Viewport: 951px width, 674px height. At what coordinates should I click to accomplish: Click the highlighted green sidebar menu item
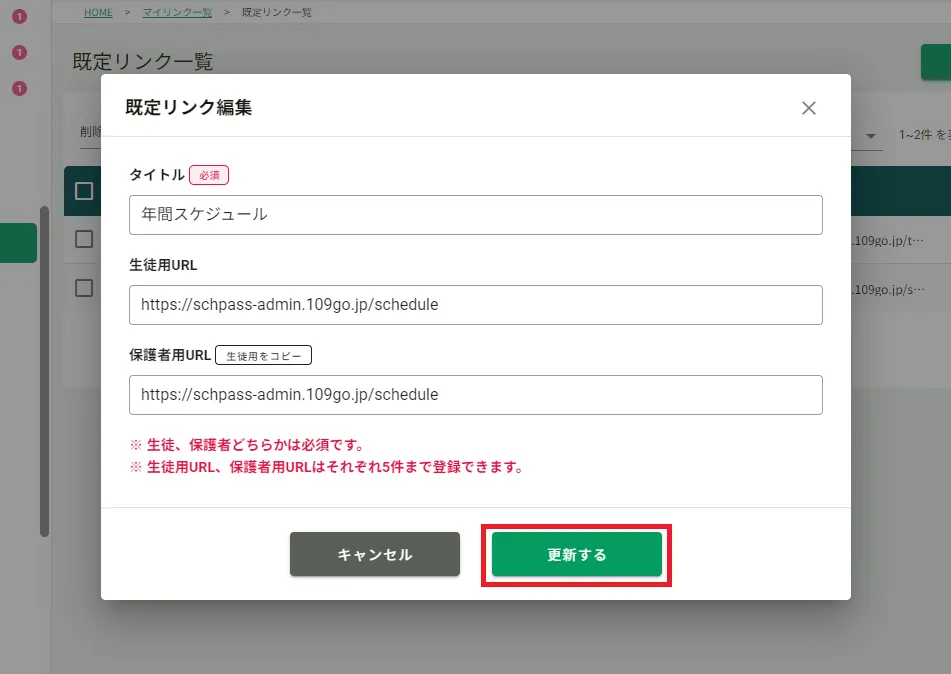coord(18,243)
